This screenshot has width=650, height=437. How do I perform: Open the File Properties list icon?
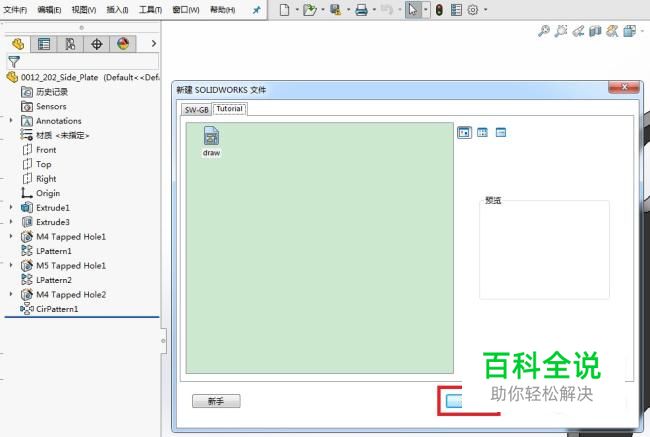[x=456, y=10]
